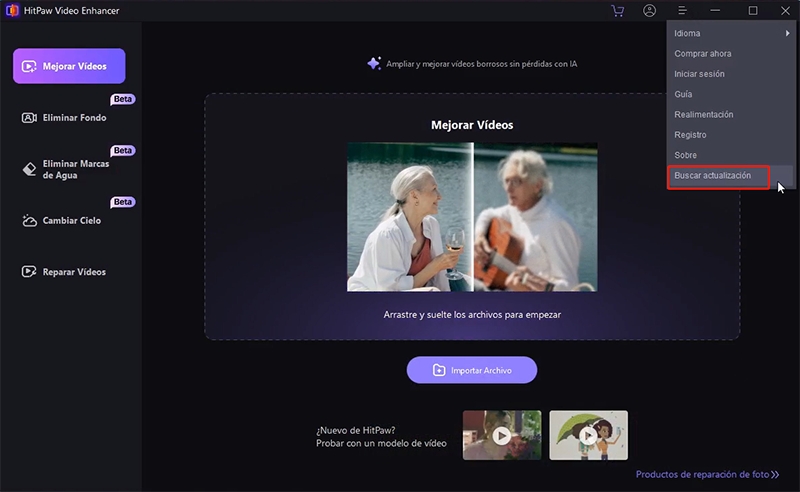
Task: Toggle the hamburger menu icon
Action: point(682,11)
